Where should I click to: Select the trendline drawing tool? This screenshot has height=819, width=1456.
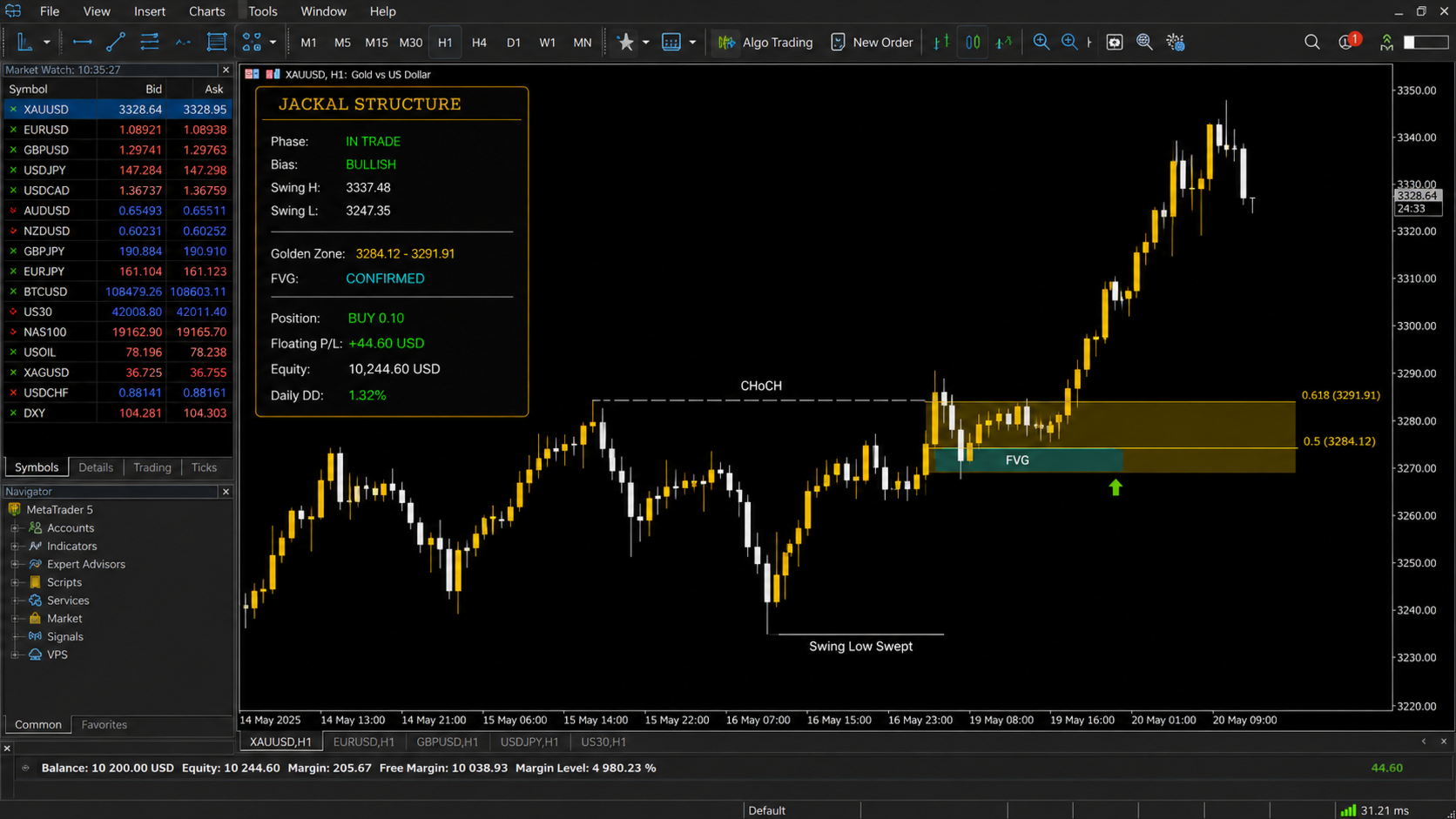116,42
